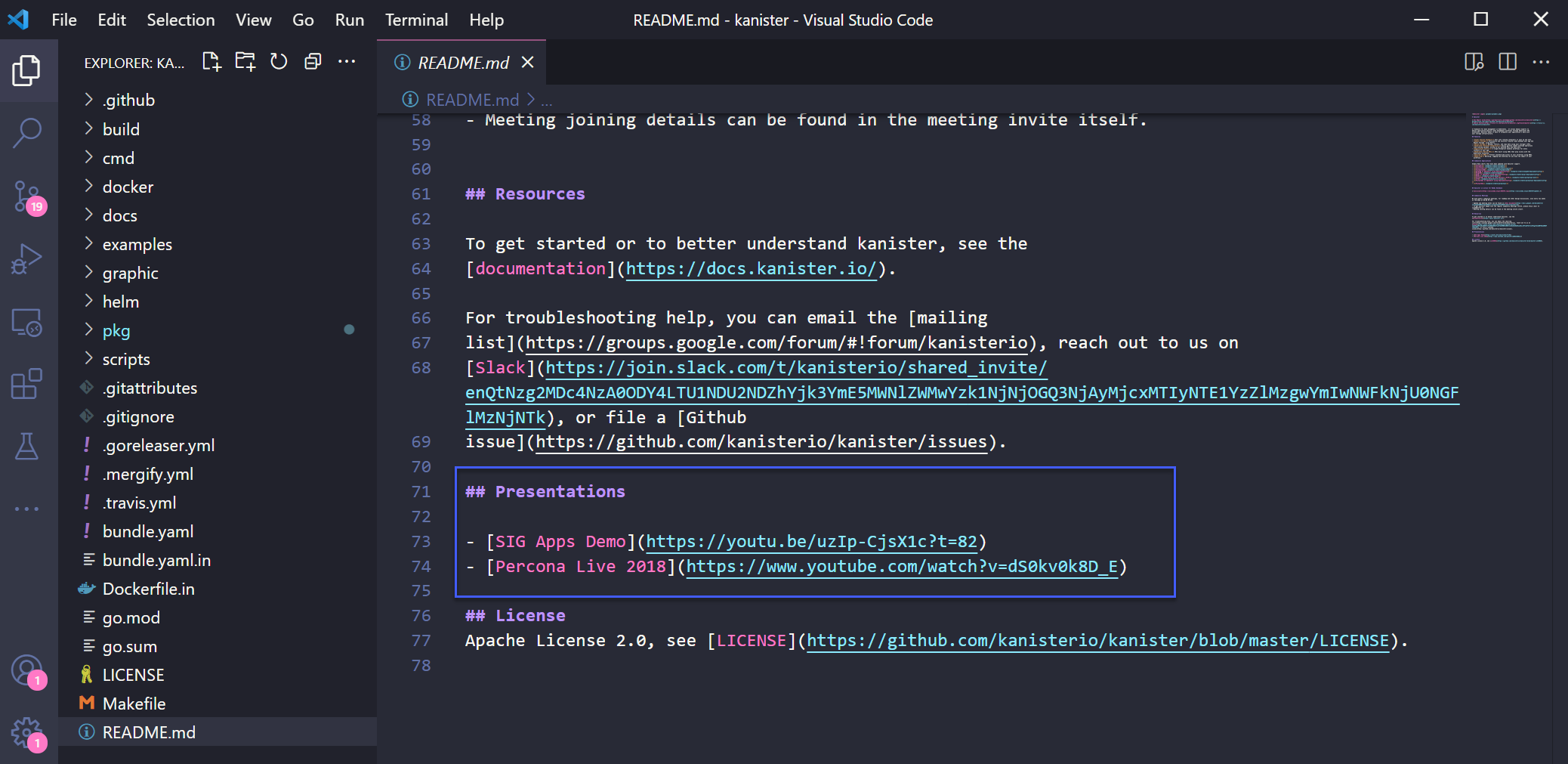The width and height of the screenshot is (1568, 764).
Task: Open preview to the side
Action: pyautogui.click(x=1474, y=62)
